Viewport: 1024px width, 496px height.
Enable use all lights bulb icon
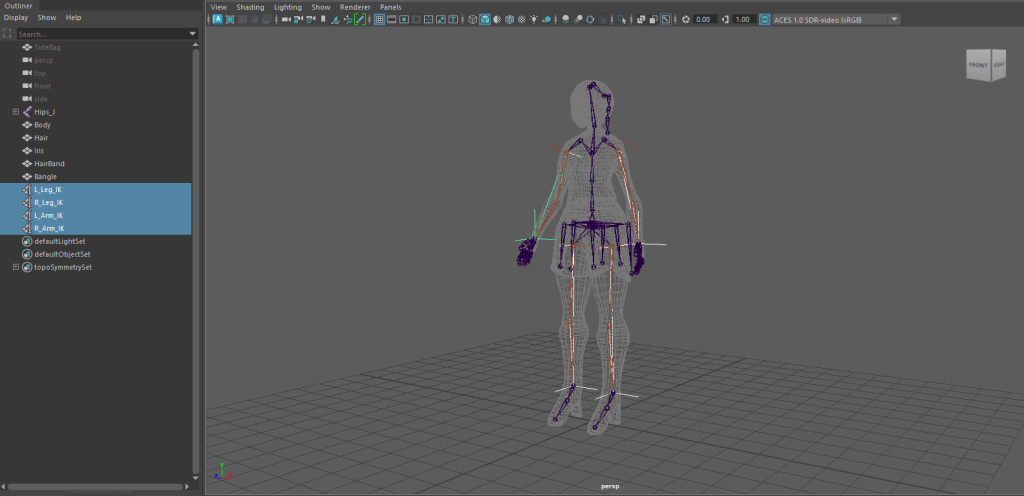coord(534,19)
